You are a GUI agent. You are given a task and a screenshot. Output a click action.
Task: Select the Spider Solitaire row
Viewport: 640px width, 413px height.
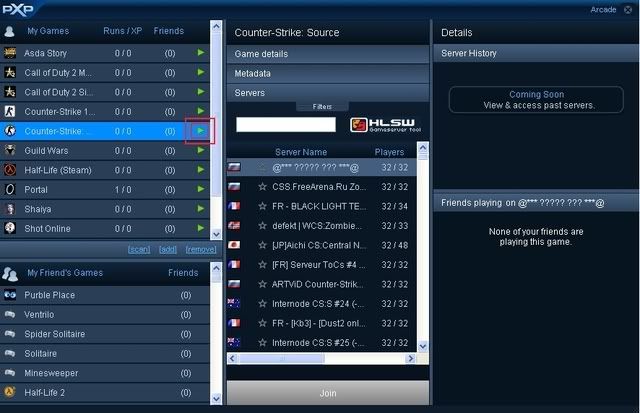click(x=105, y=334)
